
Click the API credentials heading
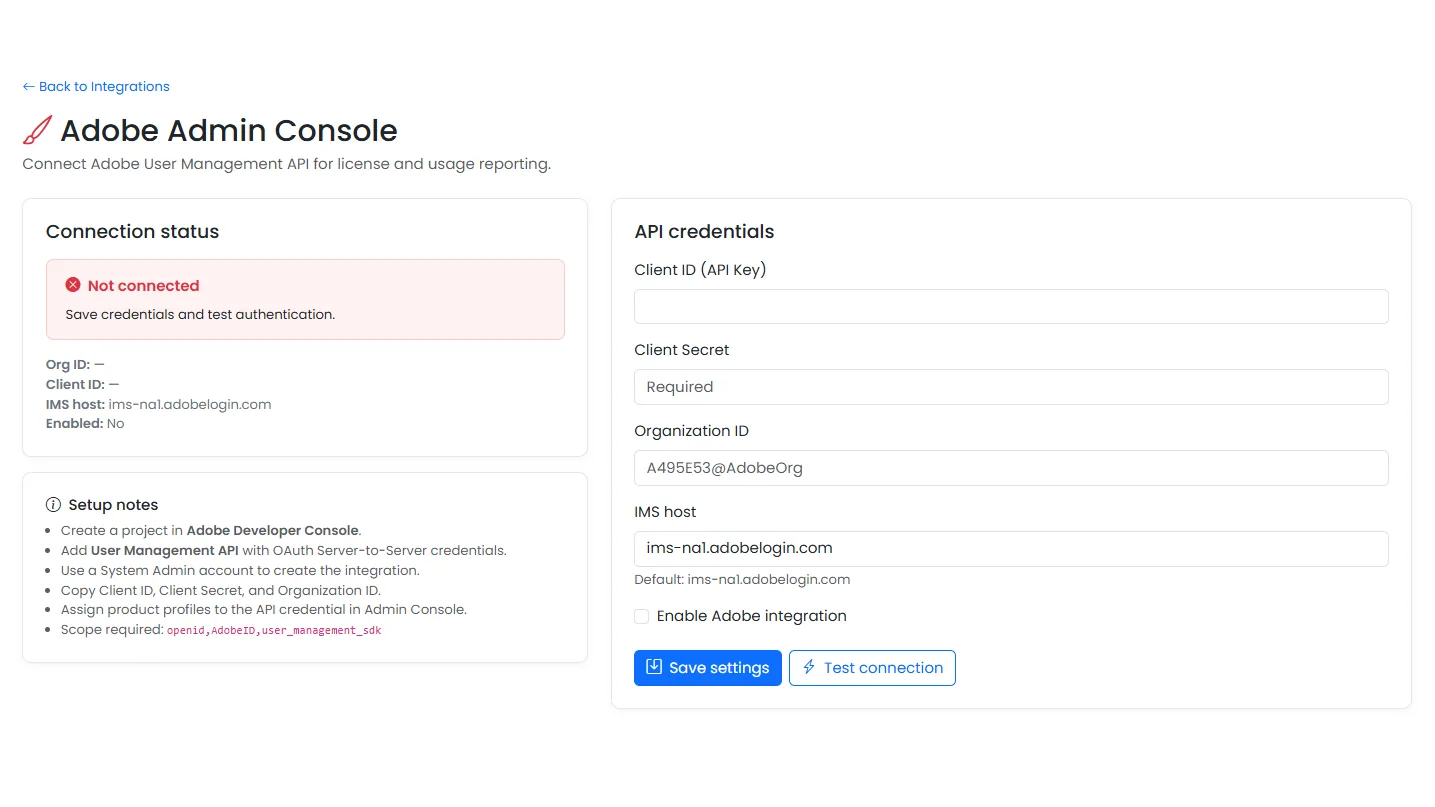704,232
